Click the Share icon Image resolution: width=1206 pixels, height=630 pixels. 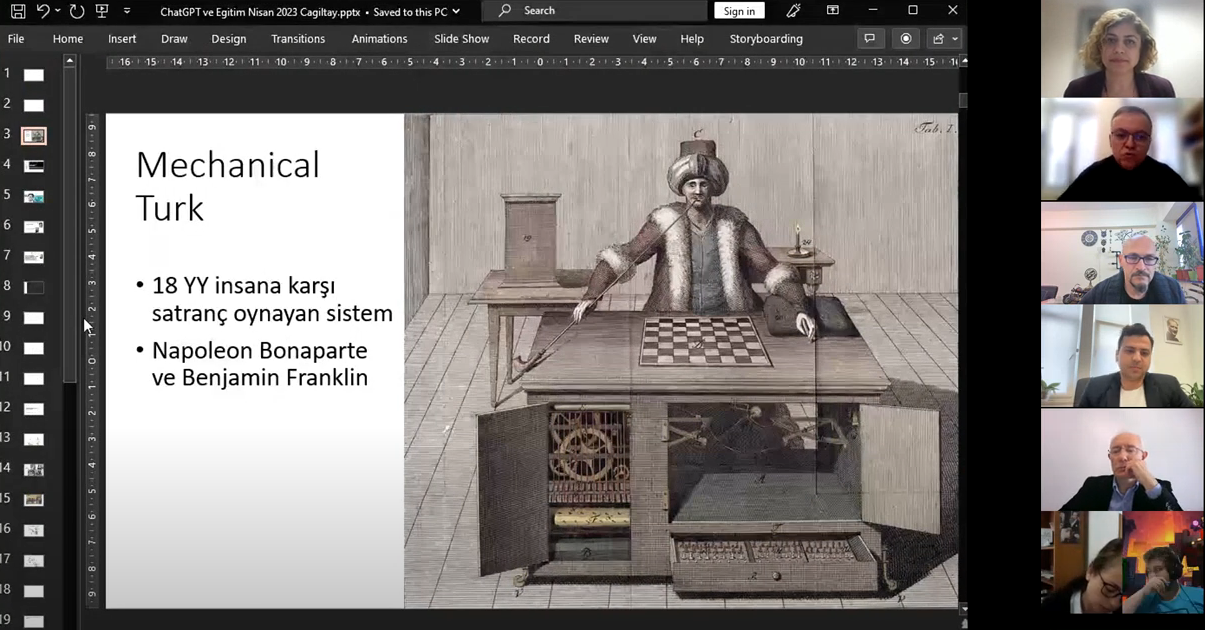tap(938, 39)
